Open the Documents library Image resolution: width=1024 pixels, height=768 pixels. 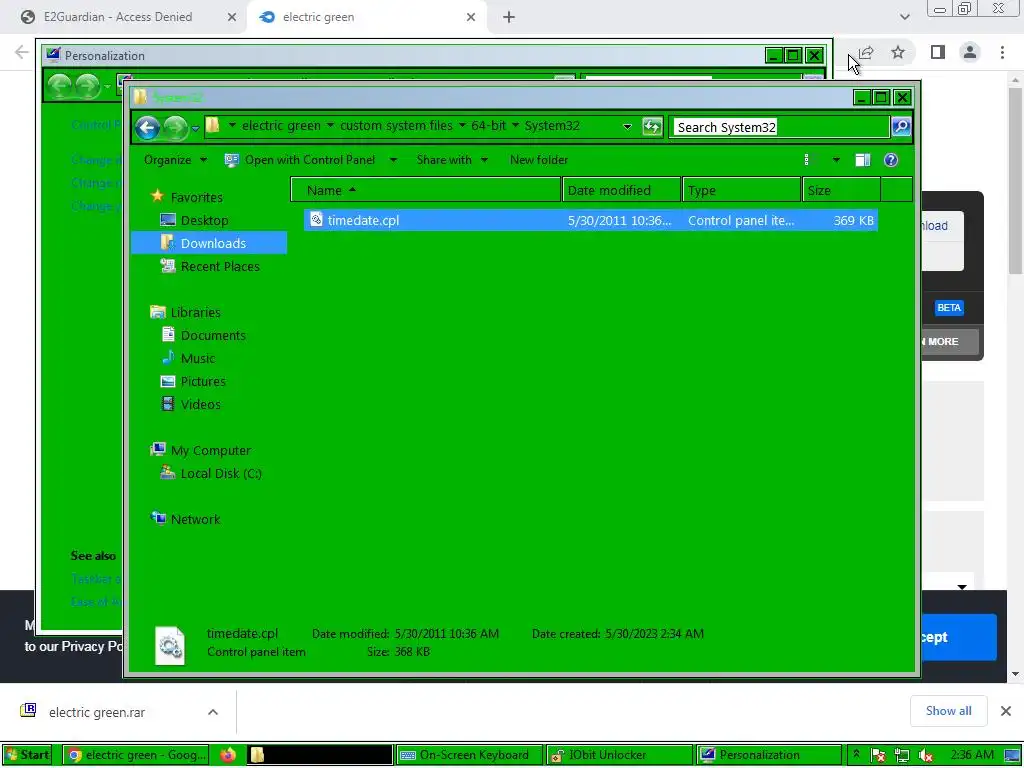coord(213,335)
